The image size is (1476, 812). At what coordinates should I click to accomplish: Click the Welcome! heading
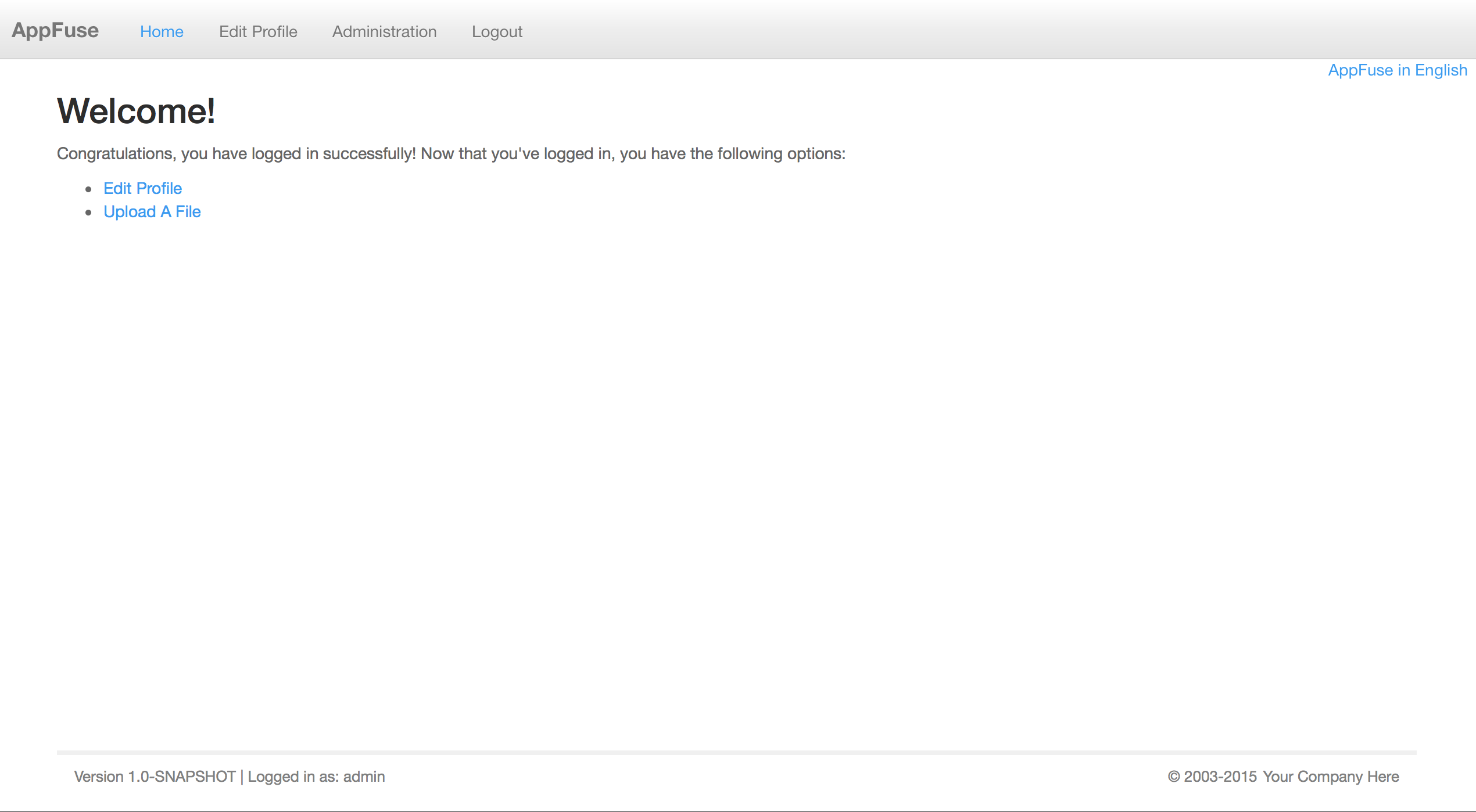point(136,111)
